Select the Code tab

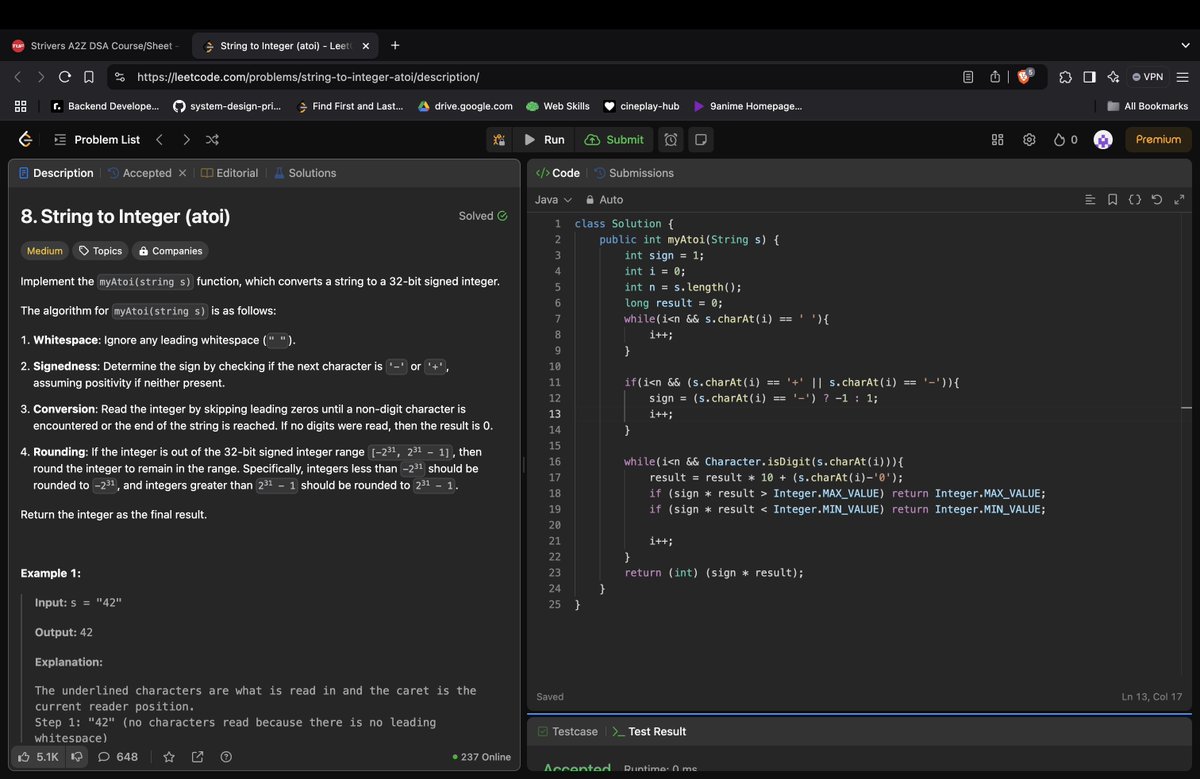(557, 173)
